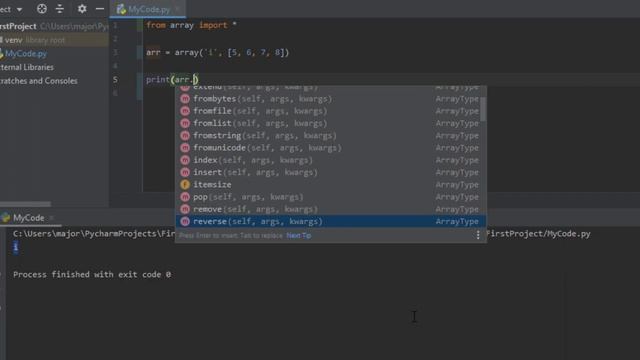Click the 'from array import *' code line
640x360 pixels.
(191, 25)
